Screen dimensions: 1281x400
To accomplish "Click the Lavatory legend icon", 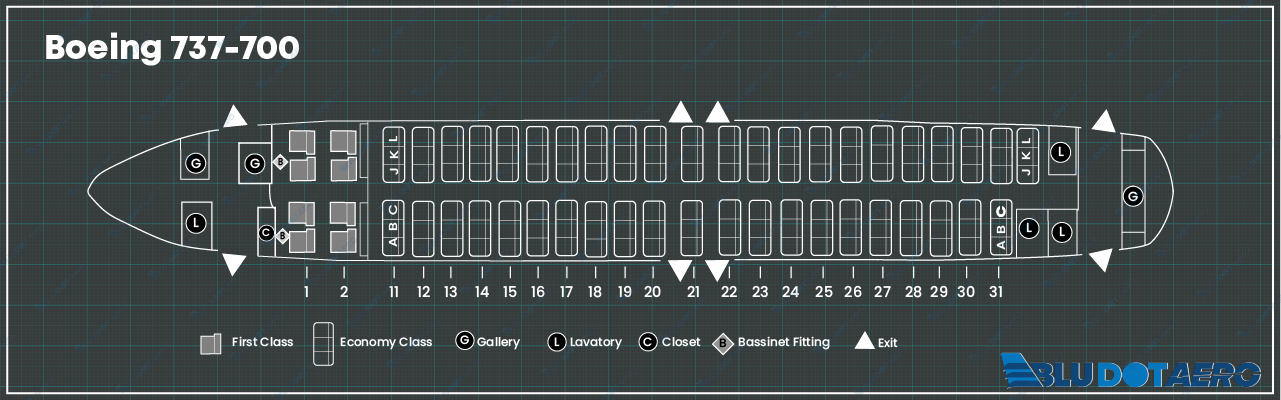I will [557, 342].
